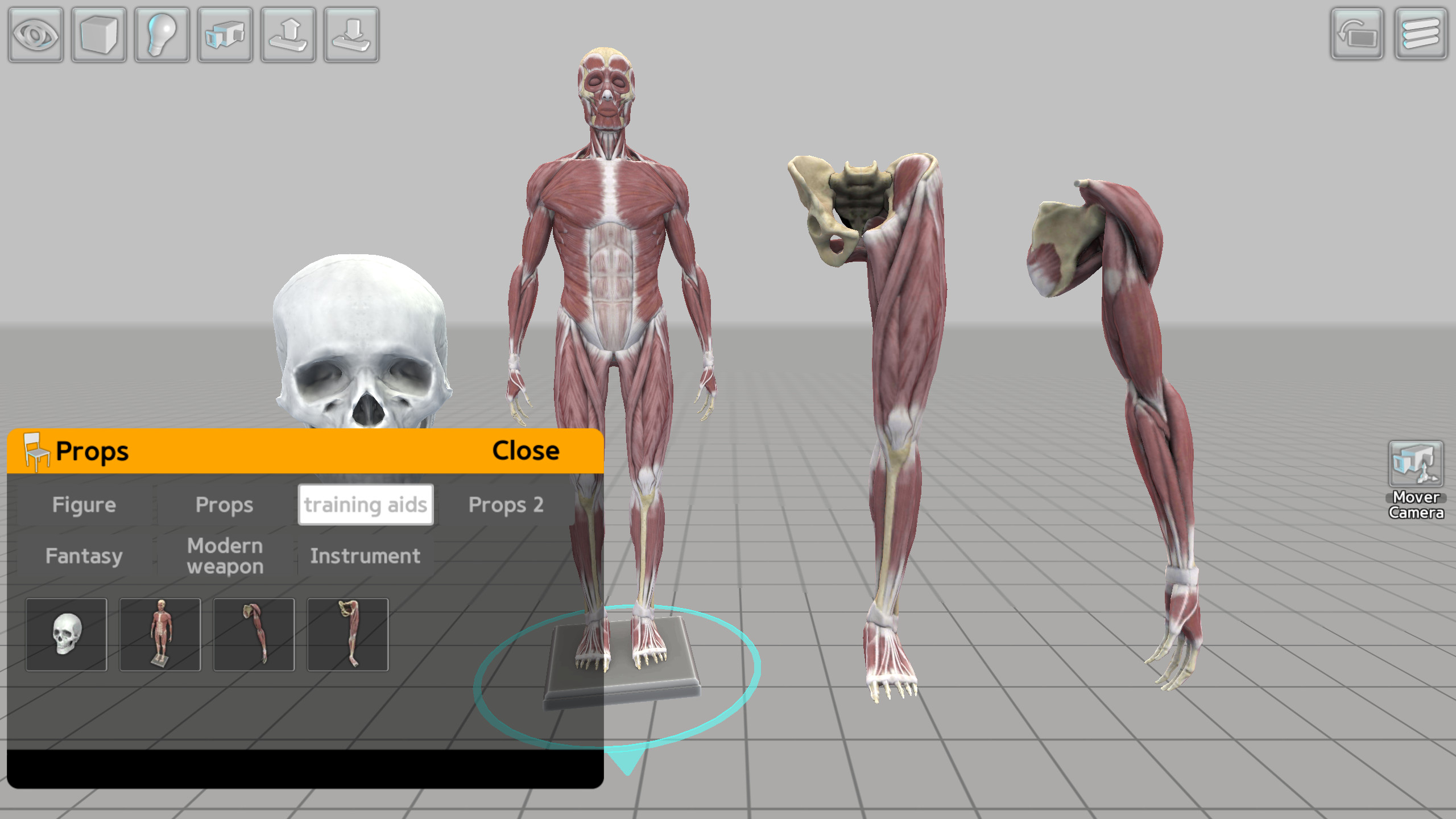Add the skull training aid thumbnail
Screen dimensions: 1456x819
(67, 635)
